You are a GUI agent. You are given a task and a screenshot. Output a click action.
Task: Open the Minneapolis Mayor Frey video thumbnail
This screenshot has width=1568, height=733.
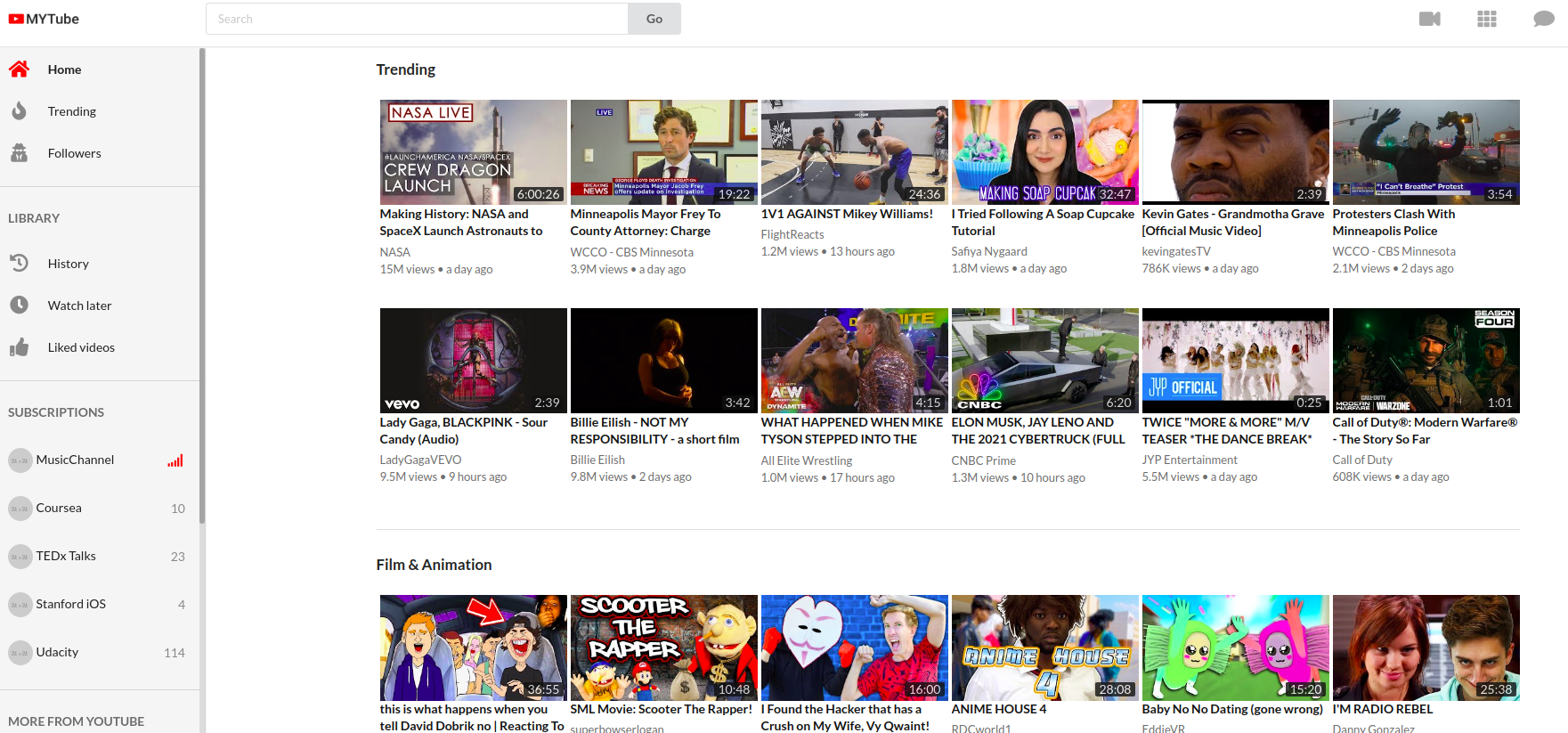(664, 152)
